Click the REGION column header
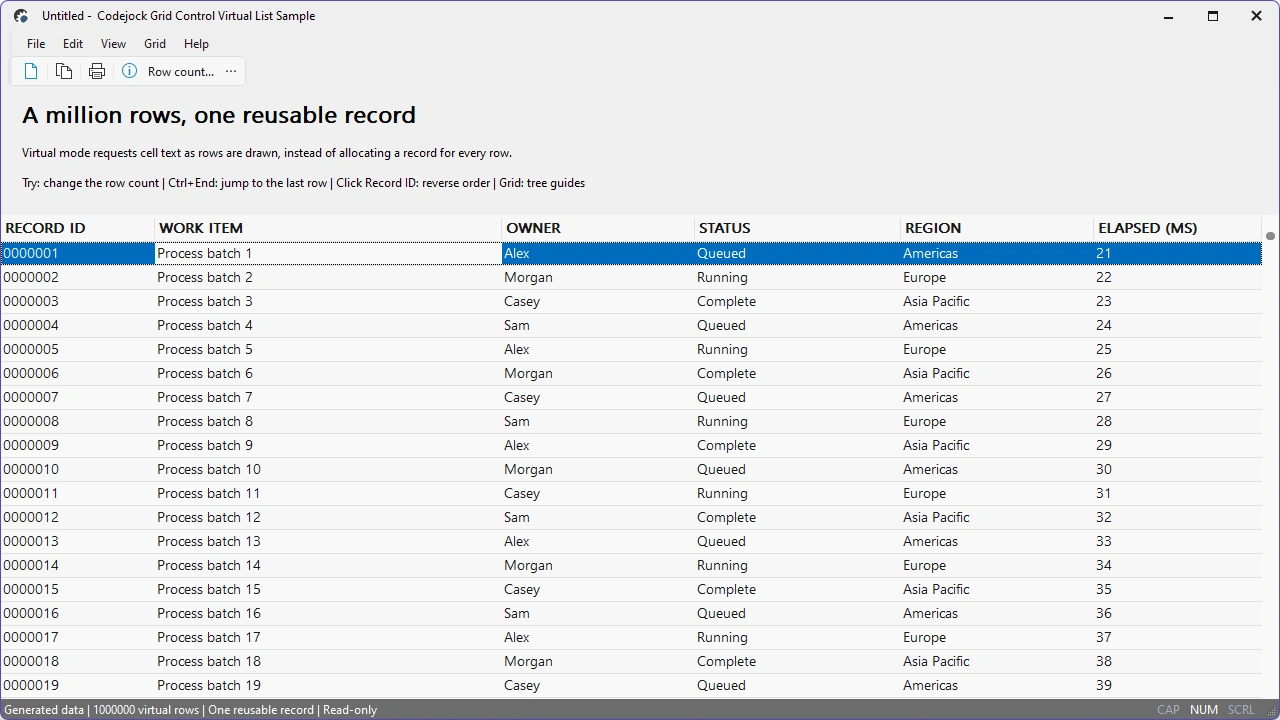This screenshot has height=720, width=1280. click(998, 228)
